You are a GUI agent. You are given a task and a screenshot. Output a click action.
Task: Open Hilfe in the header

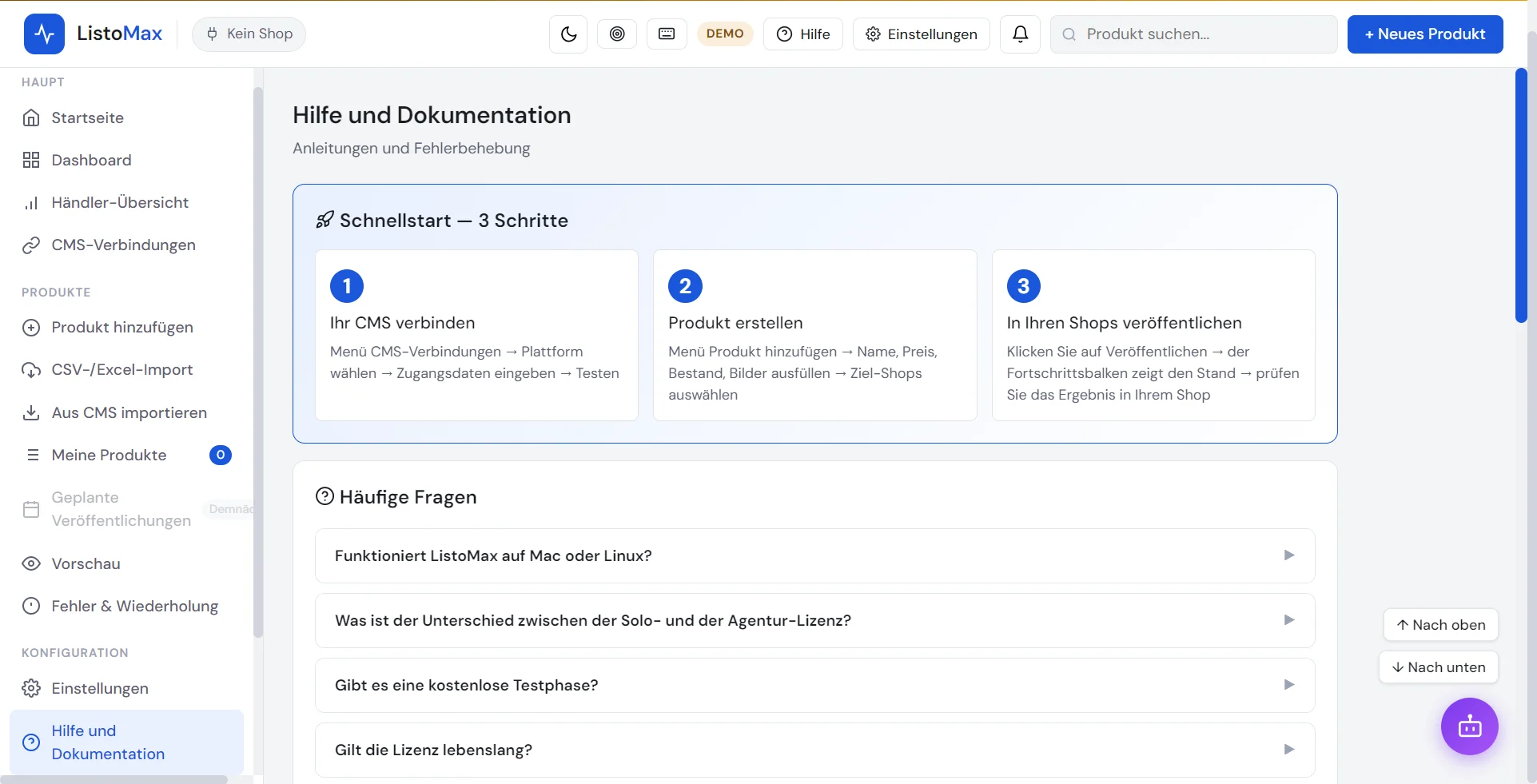coord(802,34)
